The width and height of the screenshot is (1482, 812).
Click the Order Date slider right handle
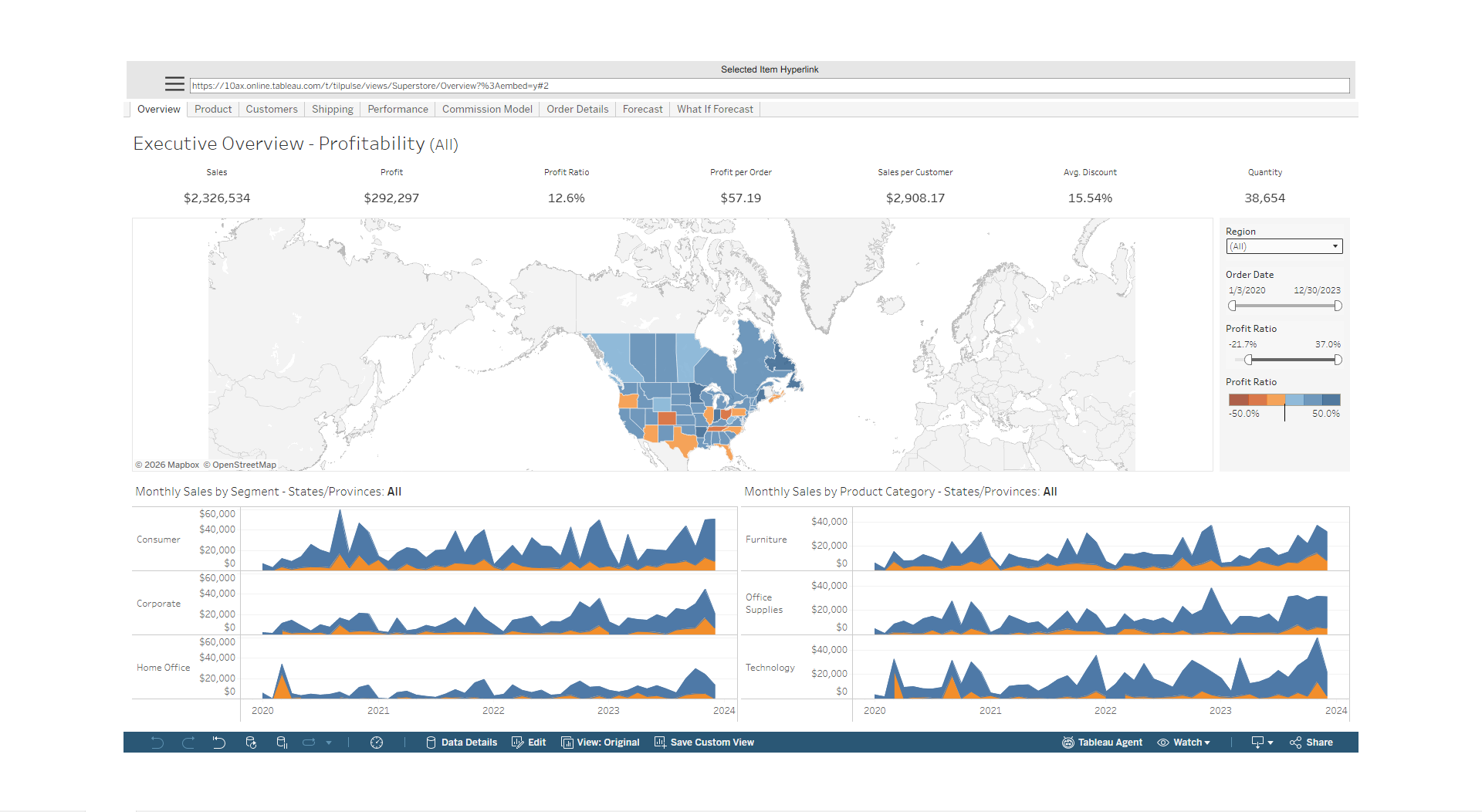pos(1338,306)
